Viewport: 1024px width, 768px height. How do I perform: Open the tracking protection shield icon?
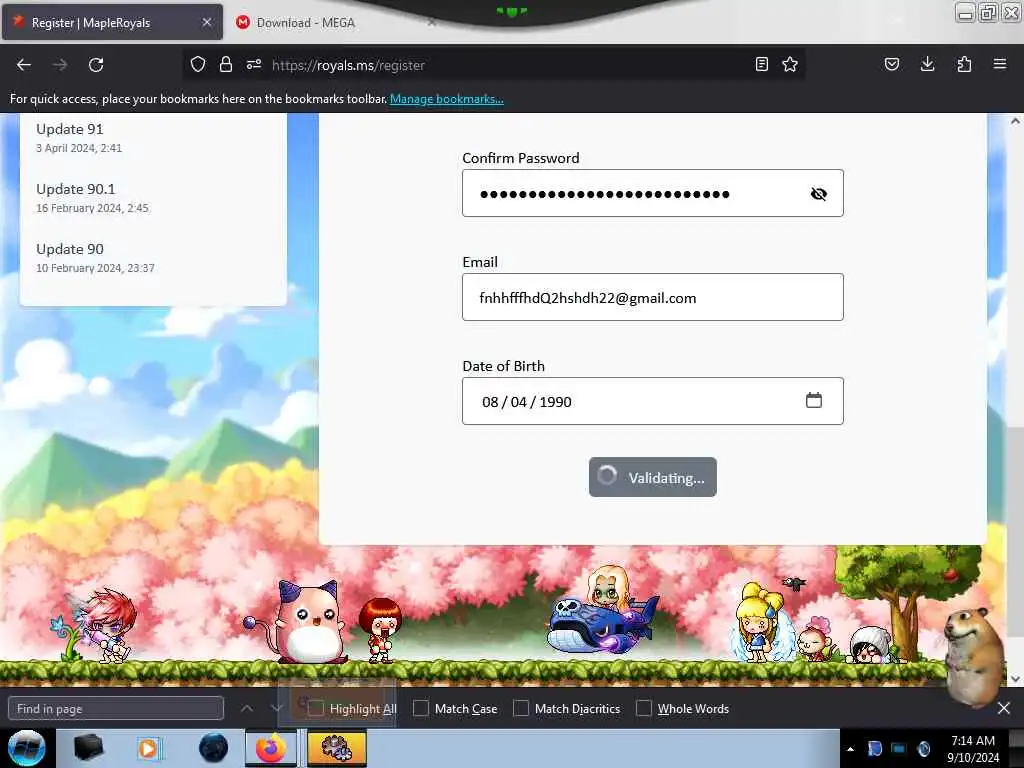coord(198,65)
